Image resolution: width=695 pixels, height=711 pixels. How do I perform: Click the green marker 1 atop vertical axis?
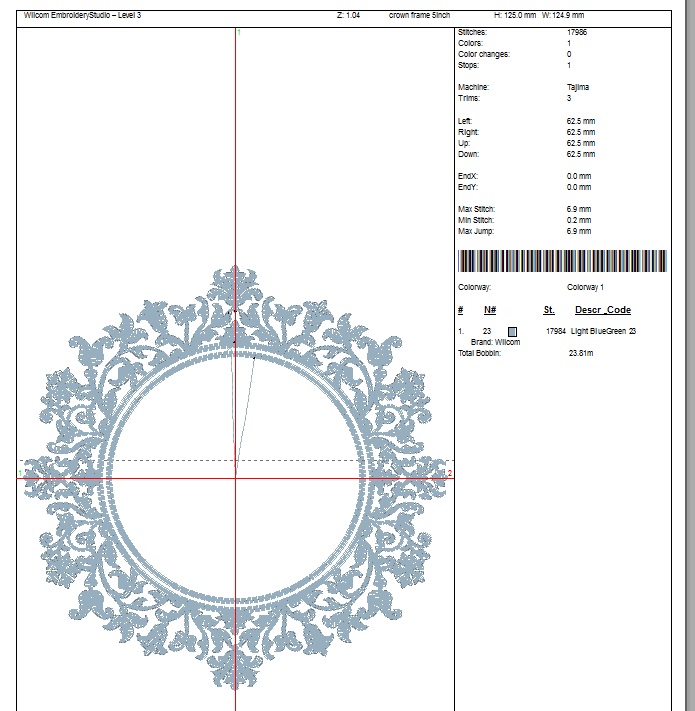[239, 33]
